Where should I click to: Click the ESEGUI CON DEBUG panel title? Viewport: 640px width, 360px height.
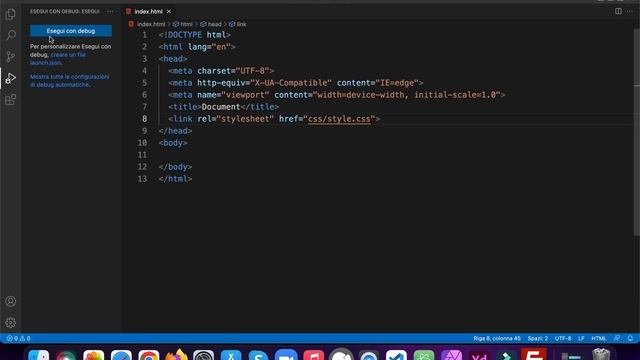(x=64, y=11)
